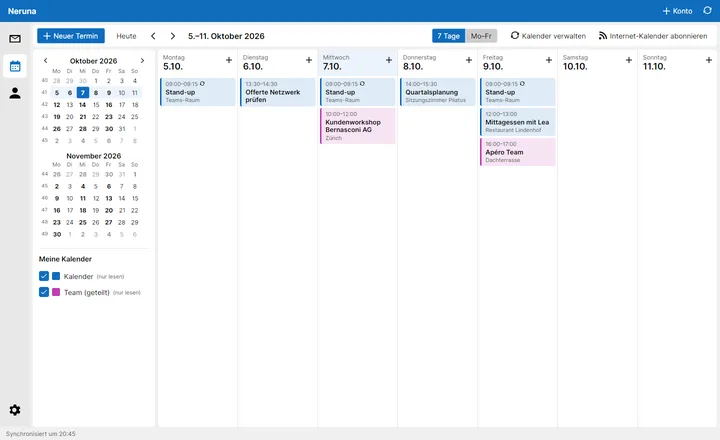Click magenta color swatch of Team calendar
This screenshot has width=720, height=440.
click(56, 292)
